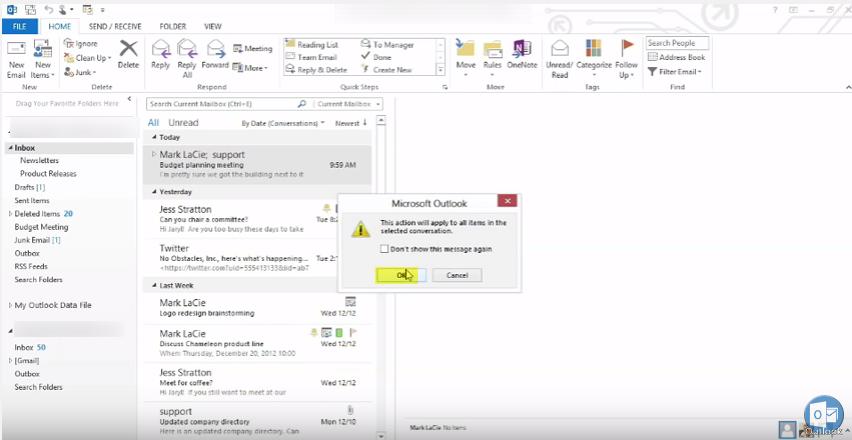
Task: Open the Current Mailbox scope dropdown
Action: (x=348, y=104)
